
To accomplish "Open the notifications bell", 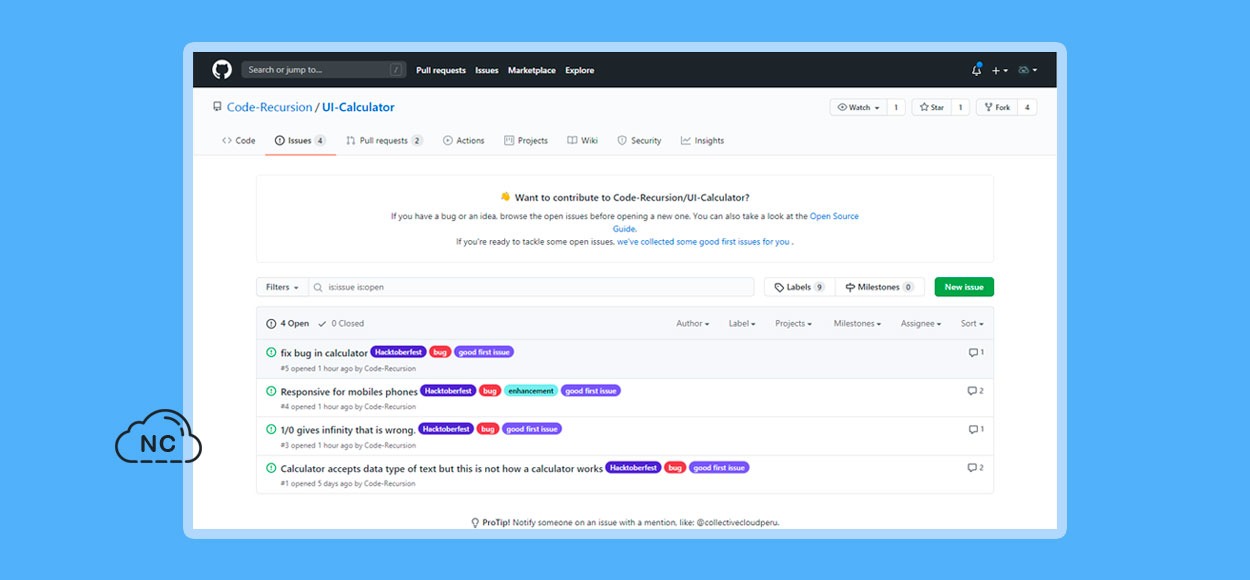I will [976, 70].
